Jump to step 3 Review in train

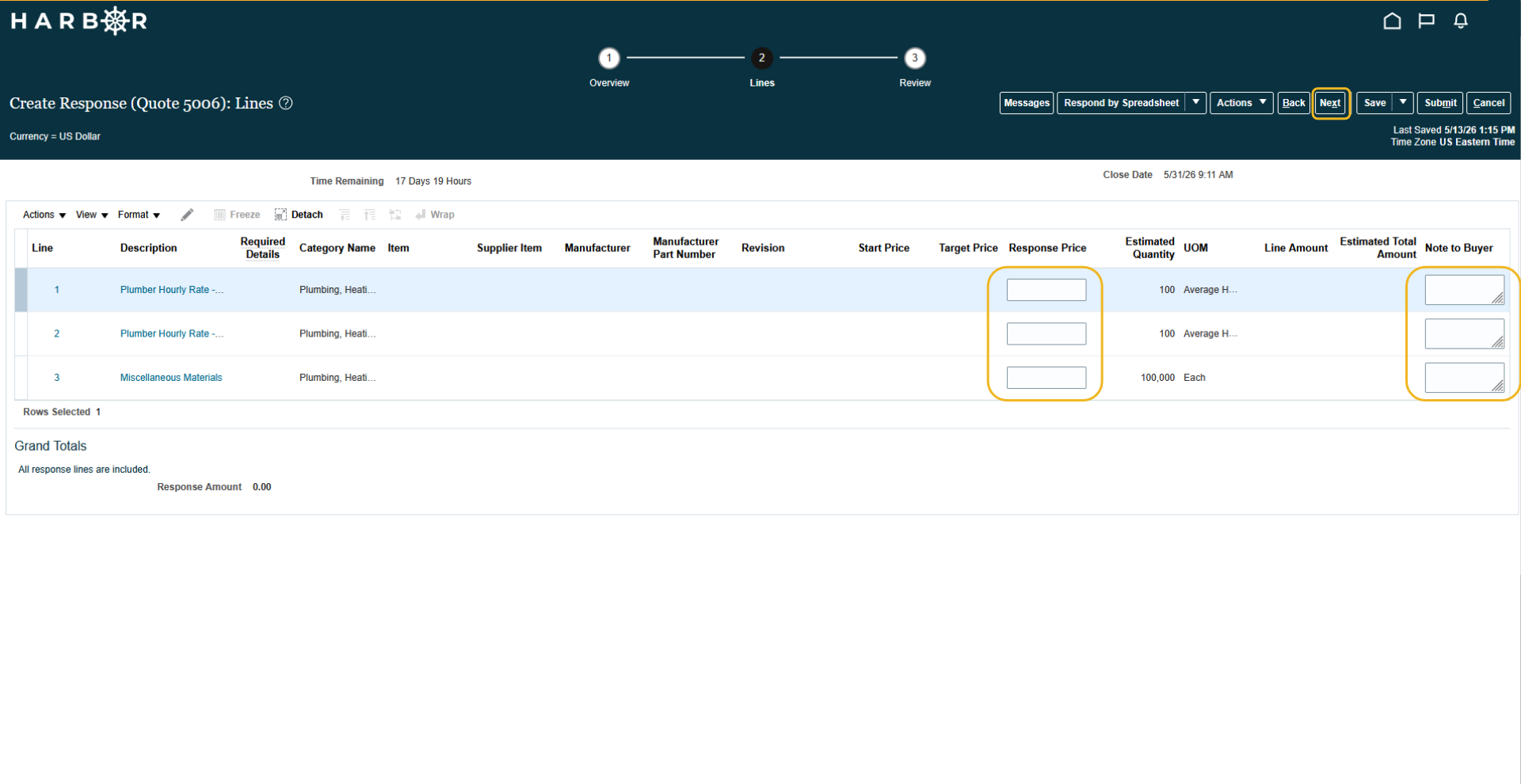(x=915, y=58)
